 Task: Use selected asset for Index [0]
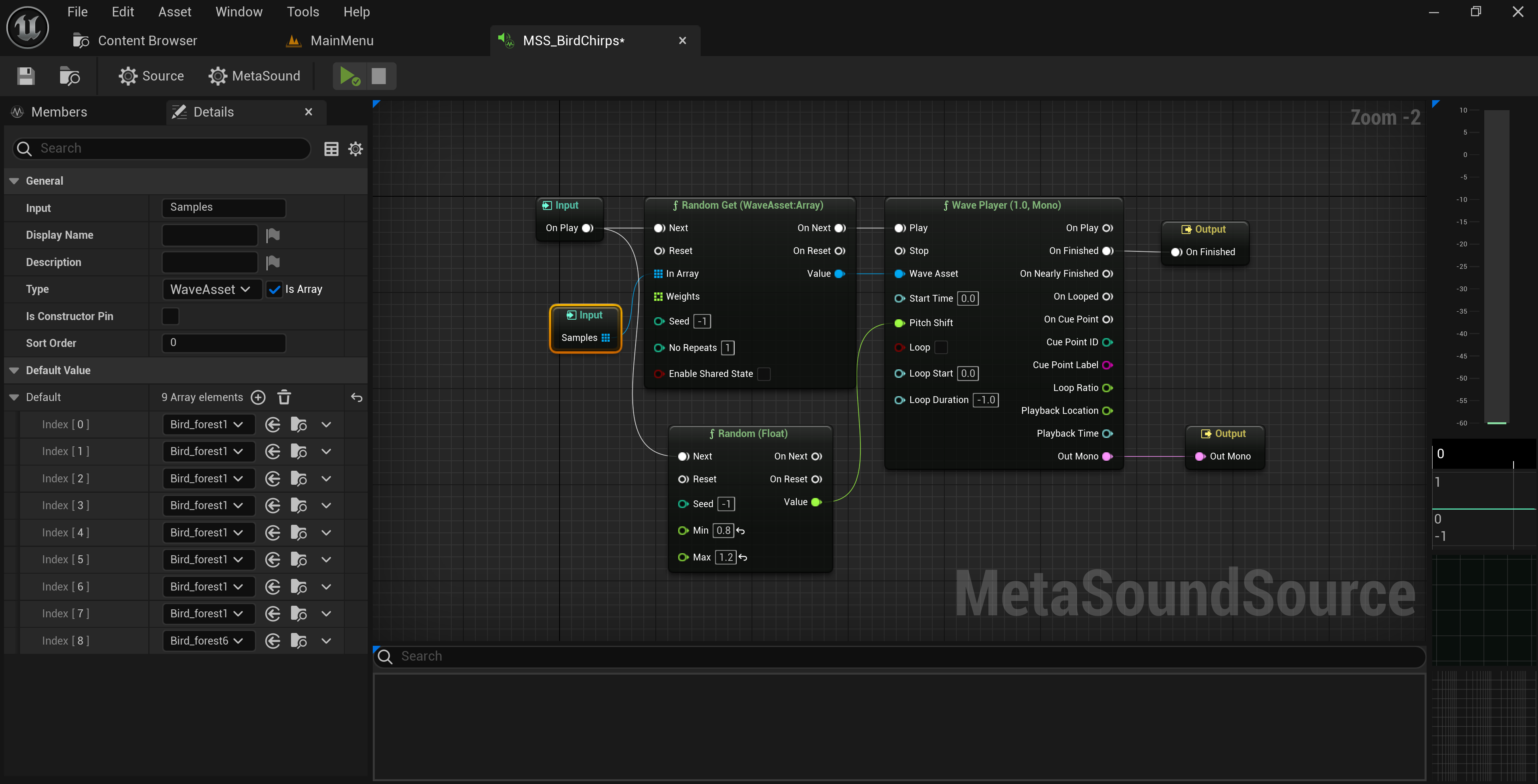[x=273, y=424]
